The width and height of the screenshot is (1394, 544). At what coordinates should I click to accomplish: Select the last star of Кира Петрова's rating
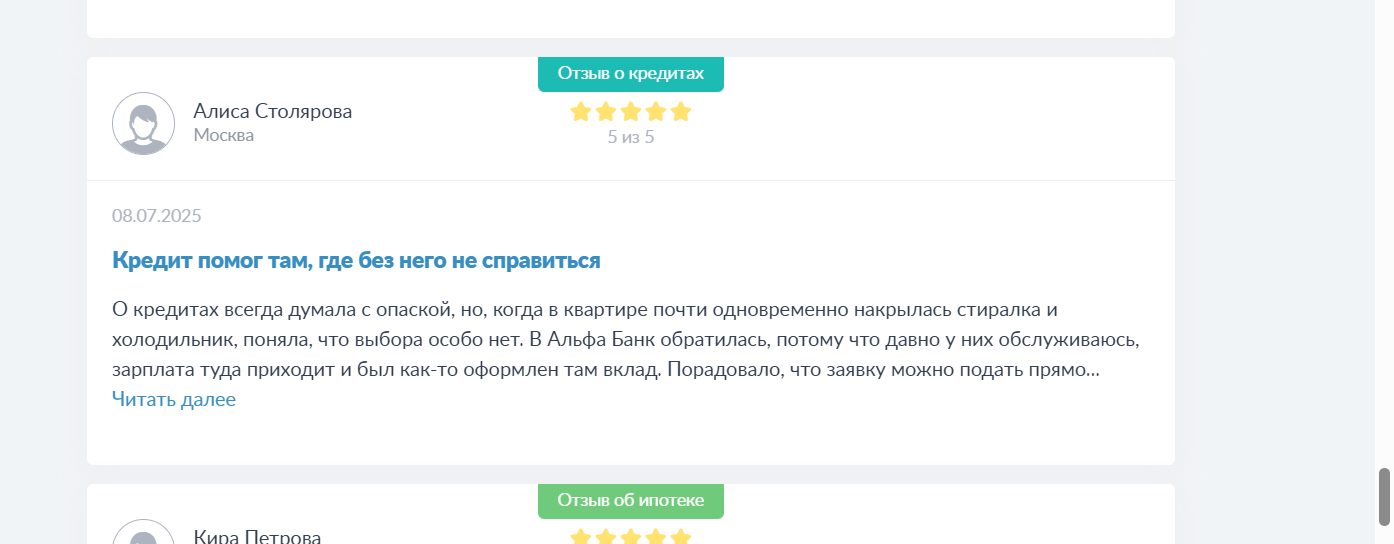coord(681,537)
